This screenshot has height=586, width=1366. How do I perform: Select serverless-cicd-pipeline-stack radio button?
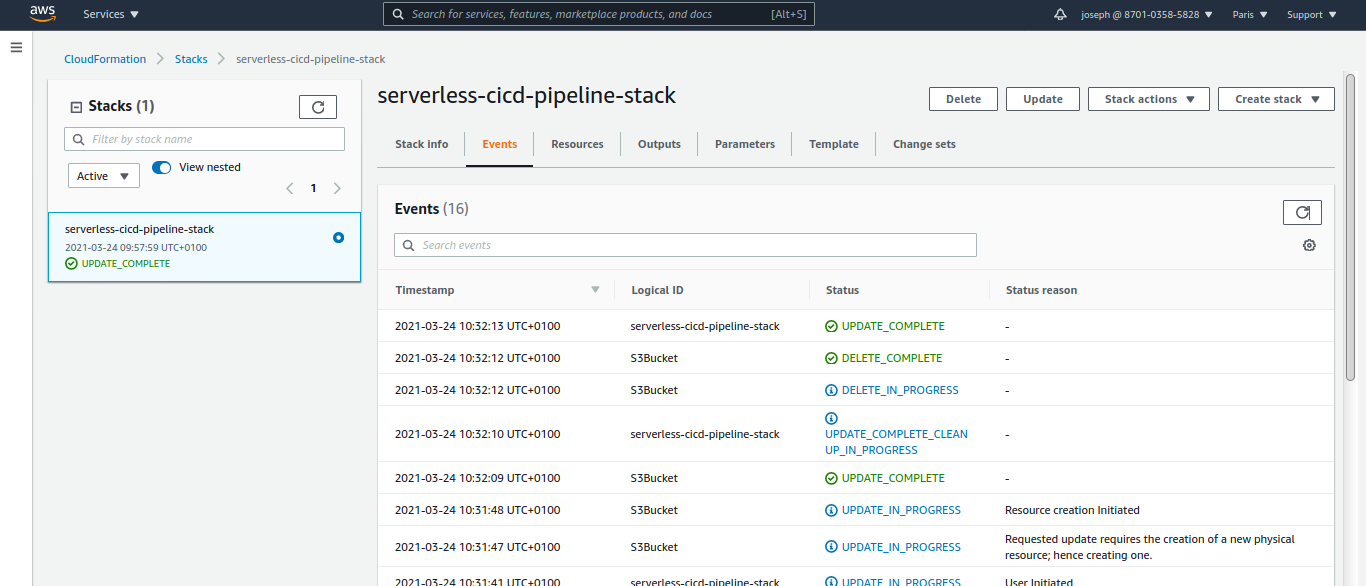[338, 237]
